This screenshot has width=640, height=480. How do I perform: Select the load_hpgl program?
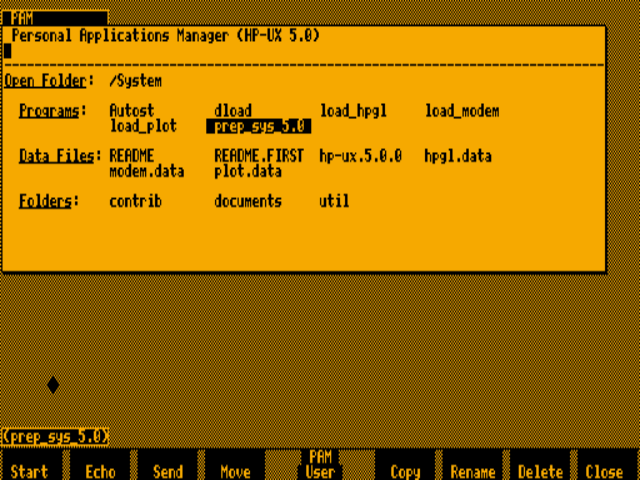click(x=353, y=111)
